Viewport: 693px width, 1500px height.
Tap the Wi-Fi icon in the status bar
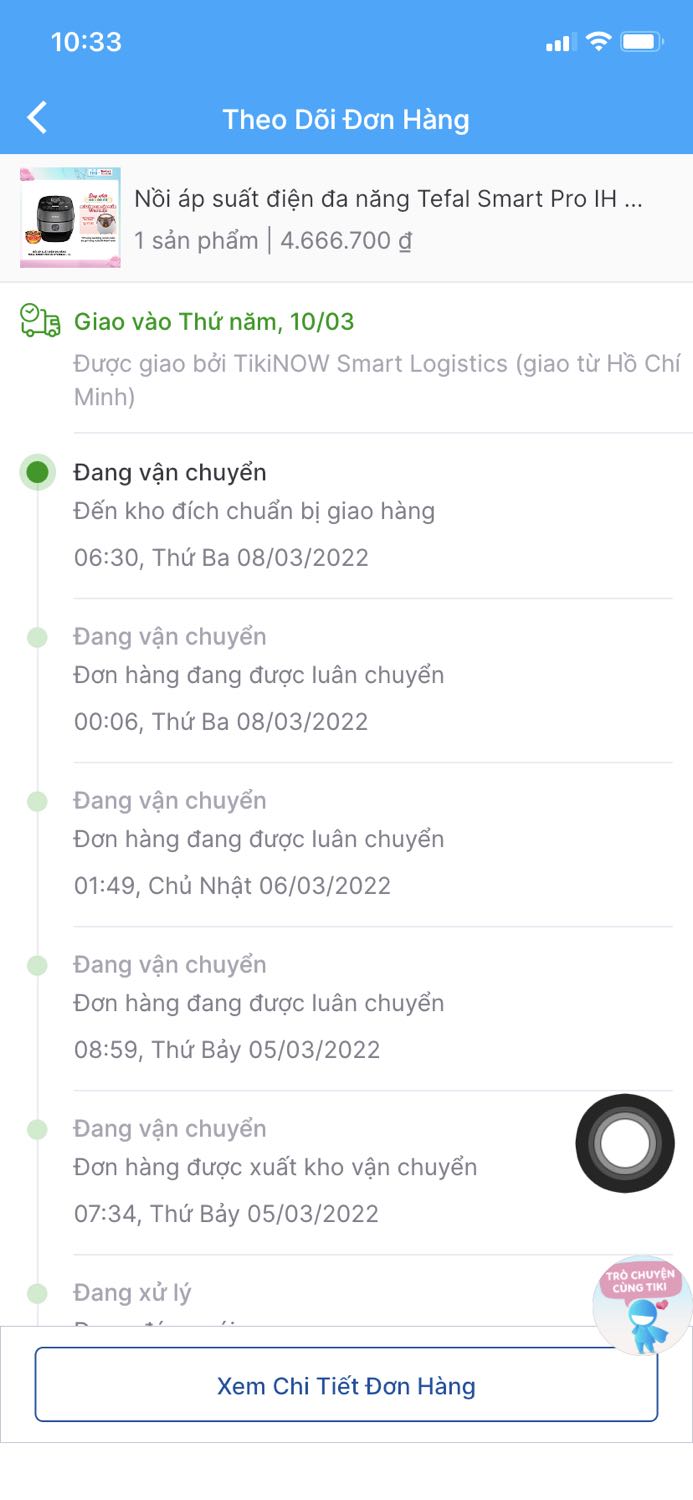597,42
